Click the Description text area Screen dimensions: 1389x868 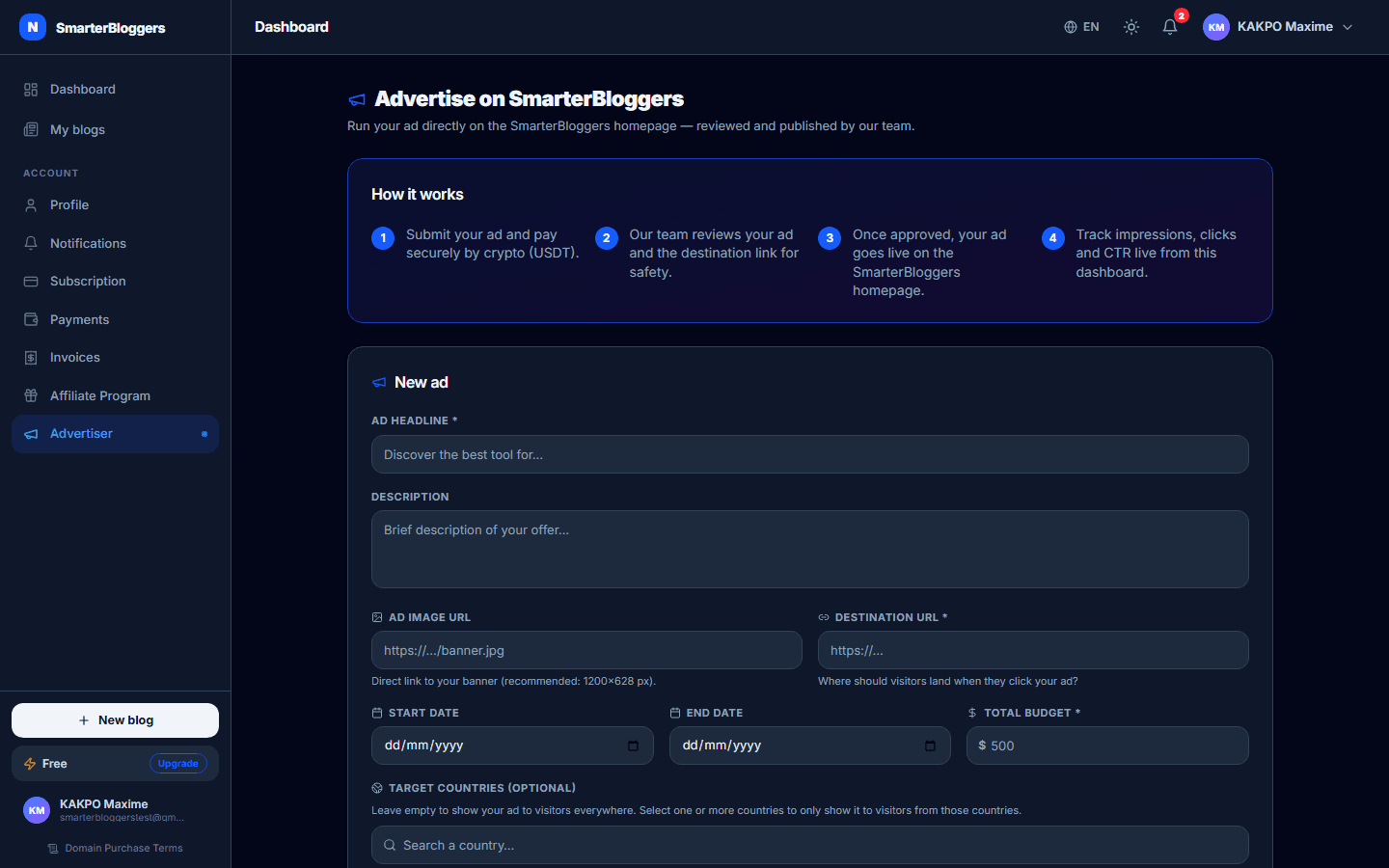click(810, 549)
